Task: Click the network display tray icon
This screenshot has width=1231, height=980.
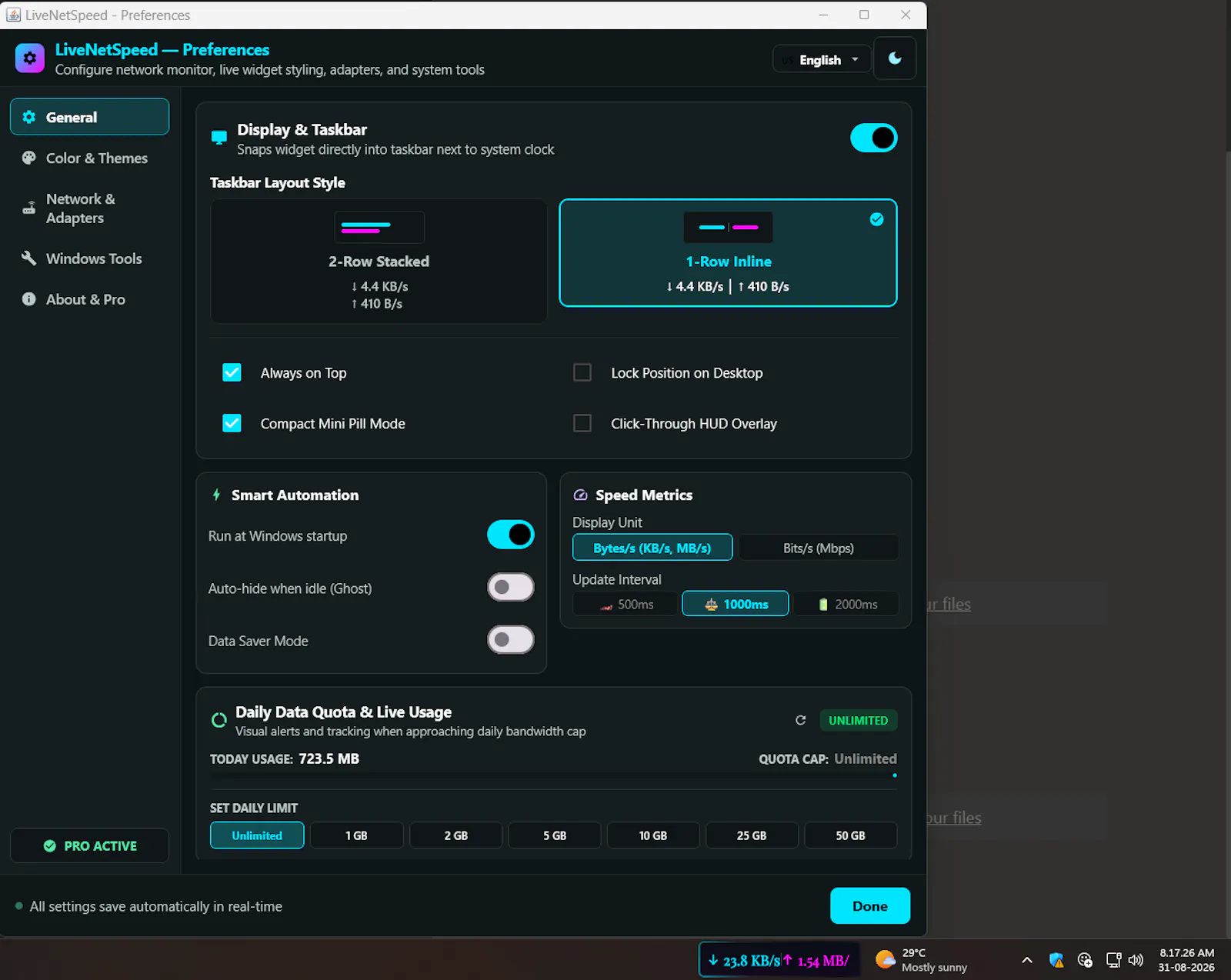Action: pos(1113,960)
